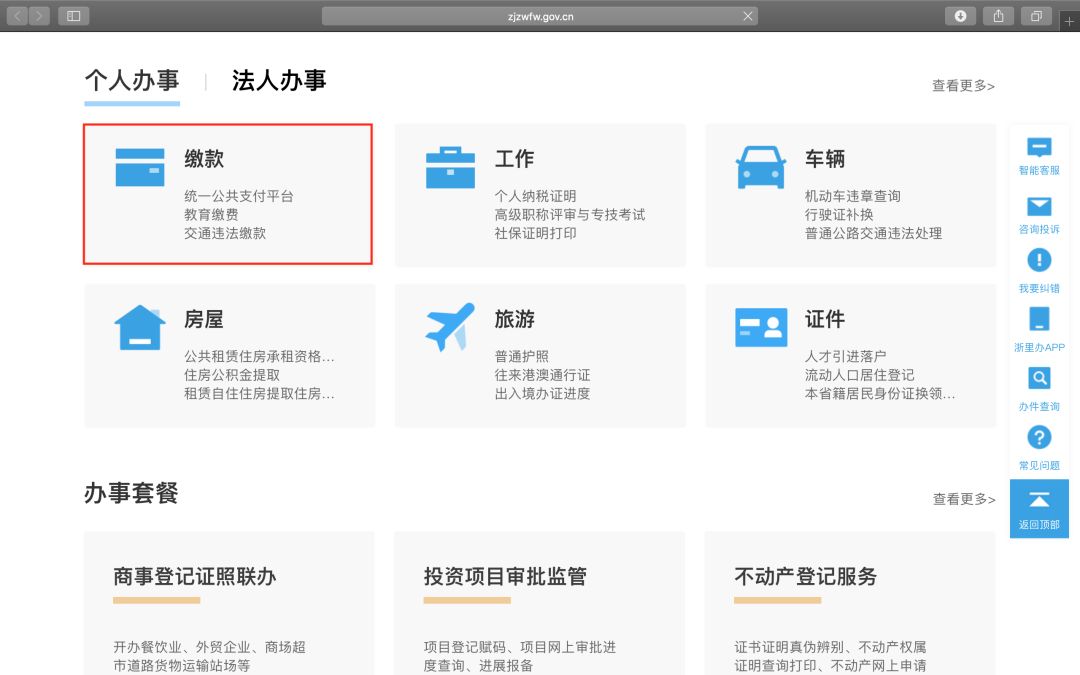This screenshot has height=675, width=1080.
Task: Select the 工作 briefcase icon
Action: click(450, 166)
